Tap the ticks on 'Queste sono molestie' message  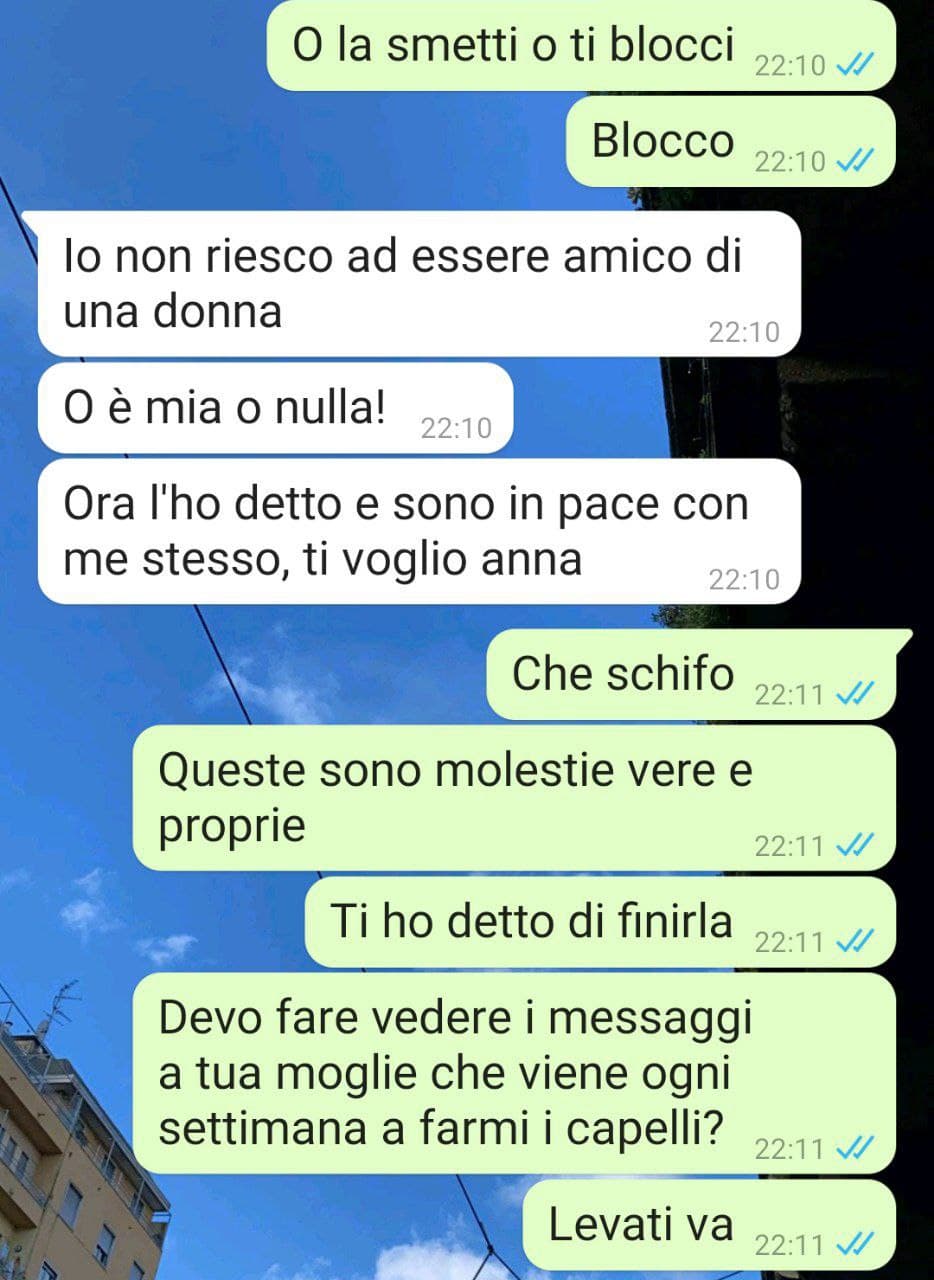click(x=855, y=847)
